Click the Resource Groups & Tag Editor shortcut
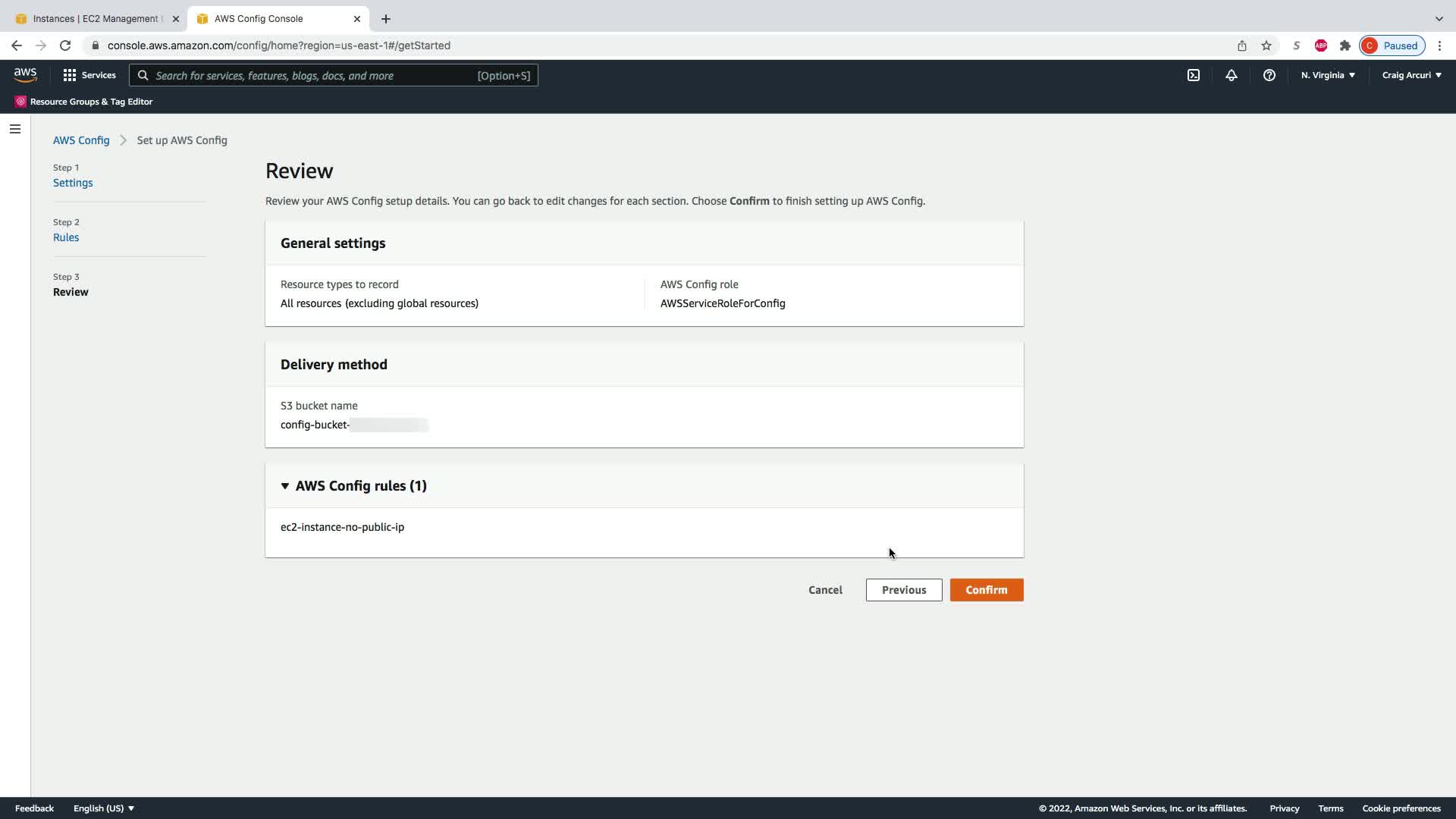 pos(84,102)
